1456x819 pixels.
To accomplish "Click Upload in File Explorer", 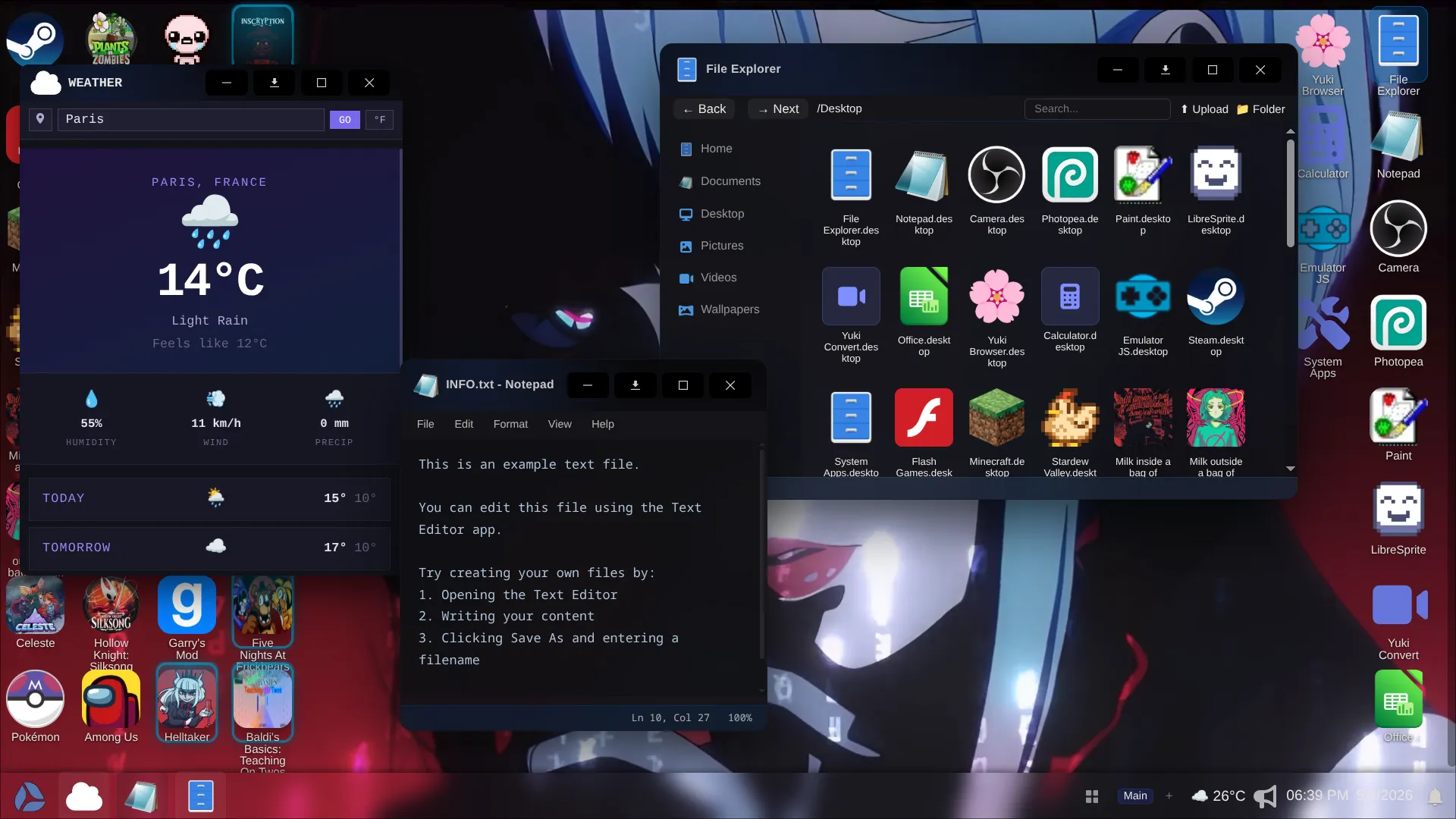I will [1204, 109].
